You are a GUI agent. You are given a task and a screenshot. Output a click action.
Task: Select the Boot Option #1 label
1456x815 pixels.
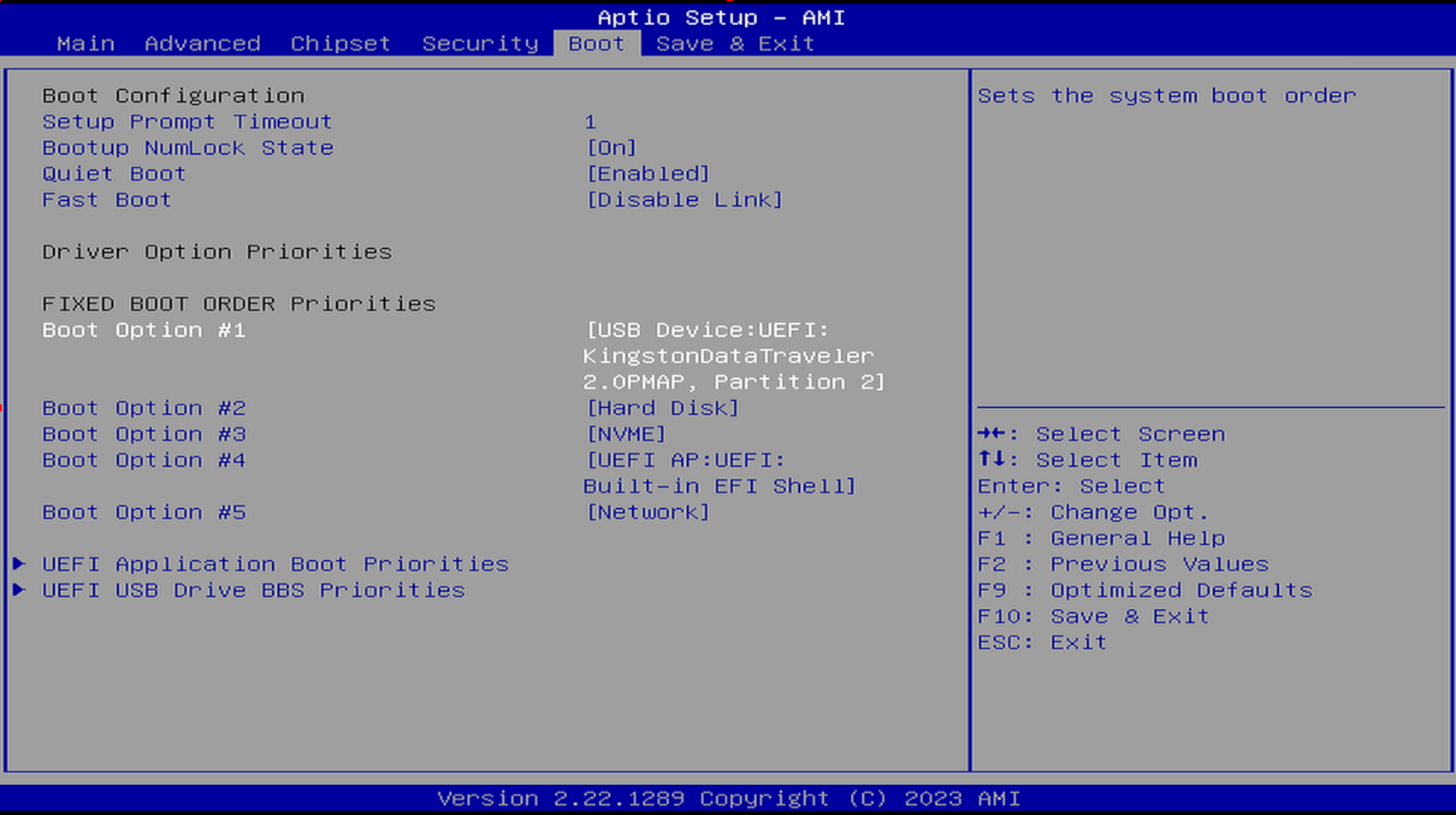[144, 330]
